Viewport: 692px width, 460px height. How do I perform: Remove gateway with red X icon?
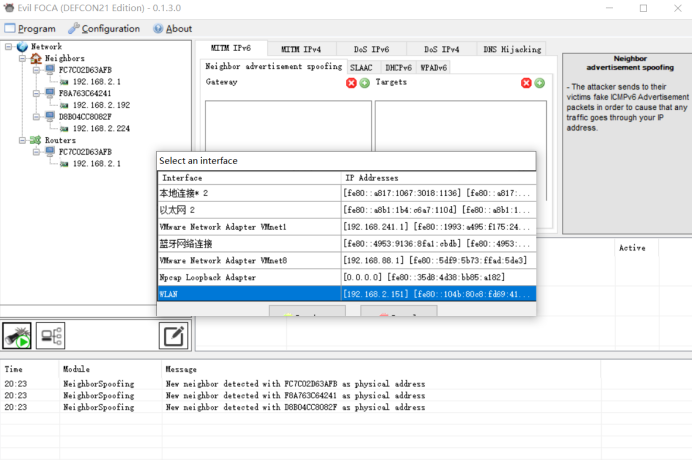tap(351, 83)
